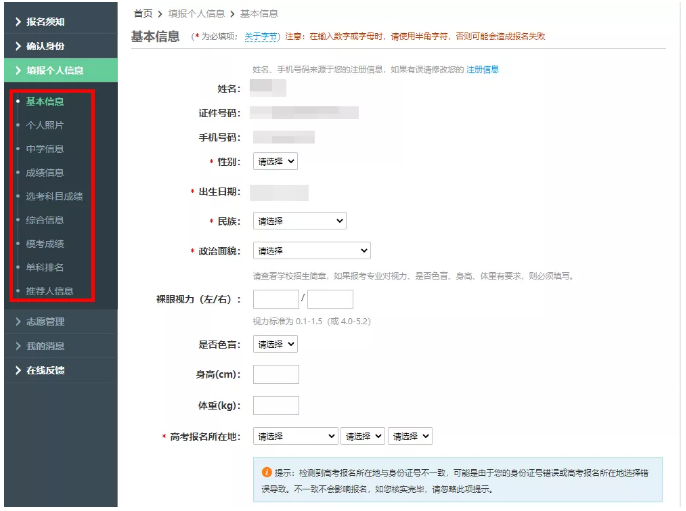Expand the 志愿管理 section
The image size is (686, 511).
46,321
